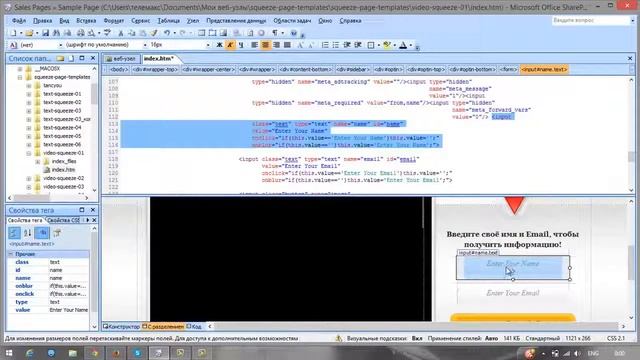Open help via the question mark toolbar icon
The width and height of the screenshot is (640, 360).
293,33
